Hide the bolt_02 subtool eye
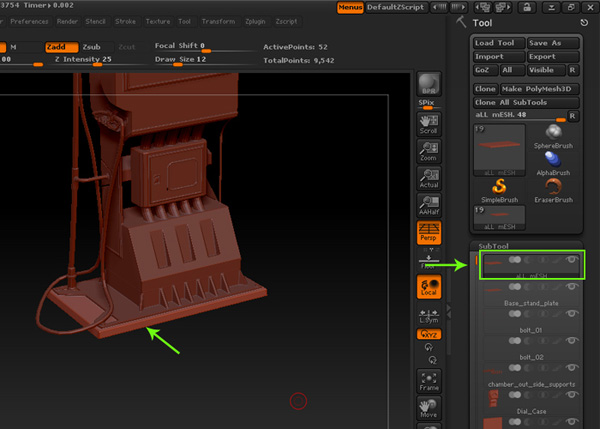The width and height of the screenshot is (600, 429). tap(572, 341)
